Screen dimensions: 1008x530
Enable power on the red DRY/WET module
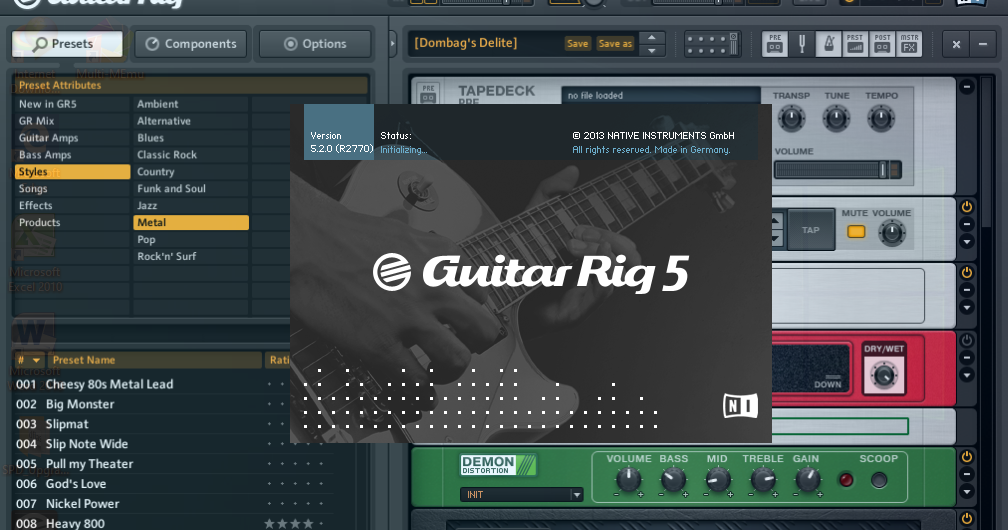966,340
